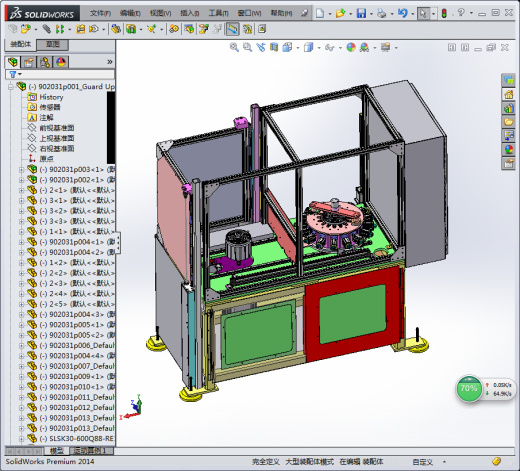Image resolution: width=520 pixels, height=471 pixels.
Task: Click the Design Library icon in task pane
Action: 508,108
